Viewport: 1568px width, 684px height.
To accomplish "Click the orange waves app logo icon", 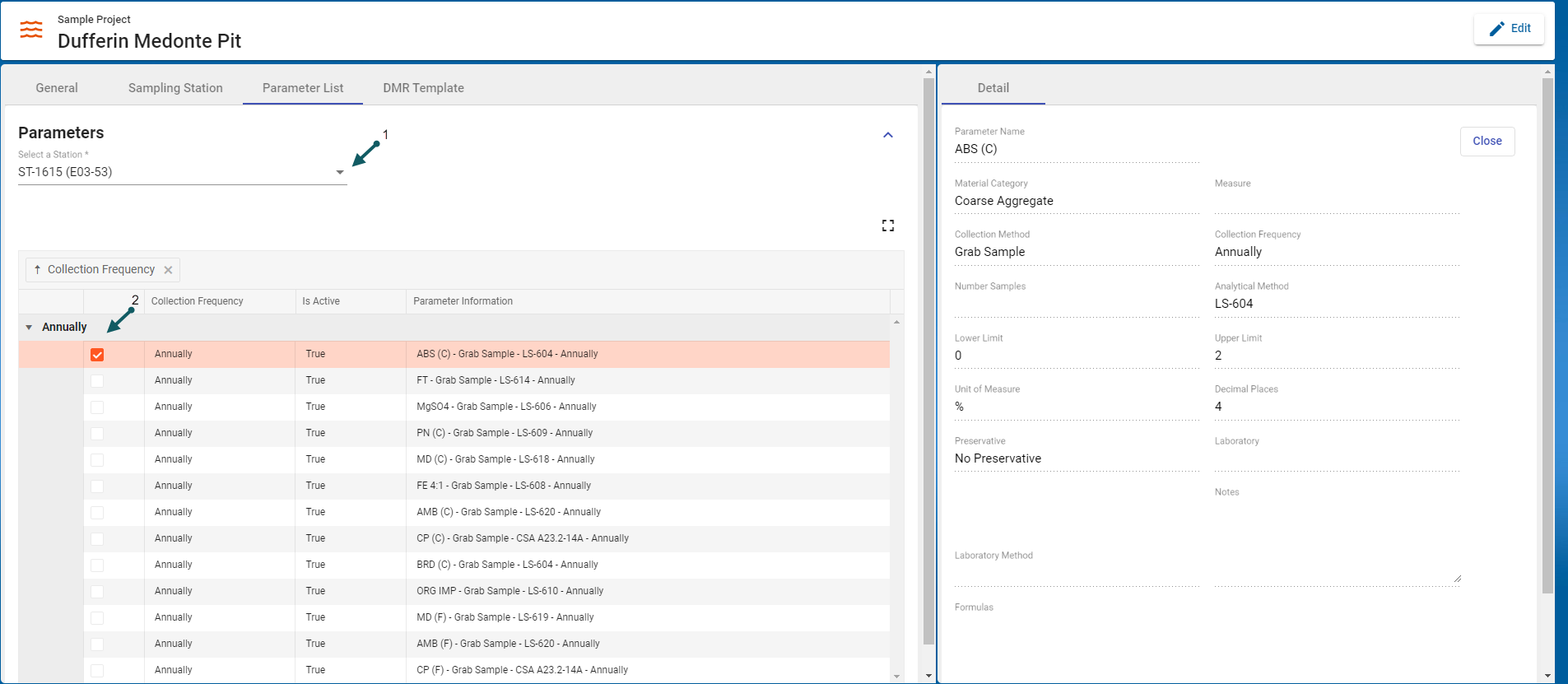I will [31, 30].
